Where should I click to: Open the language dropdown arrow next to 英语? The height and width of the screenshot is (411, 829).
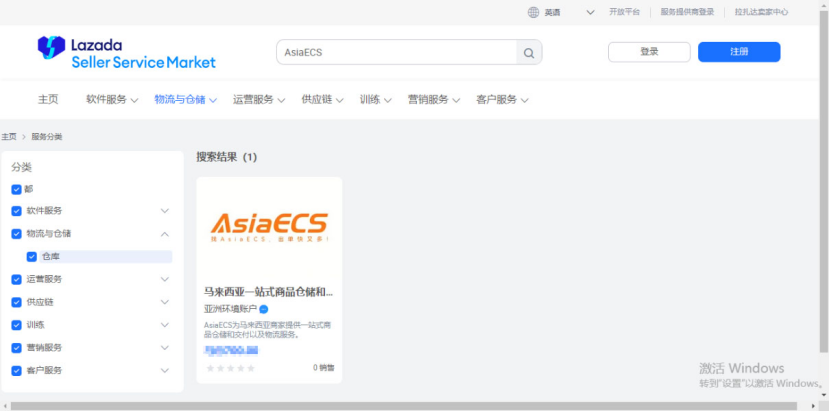pos(591,12)
